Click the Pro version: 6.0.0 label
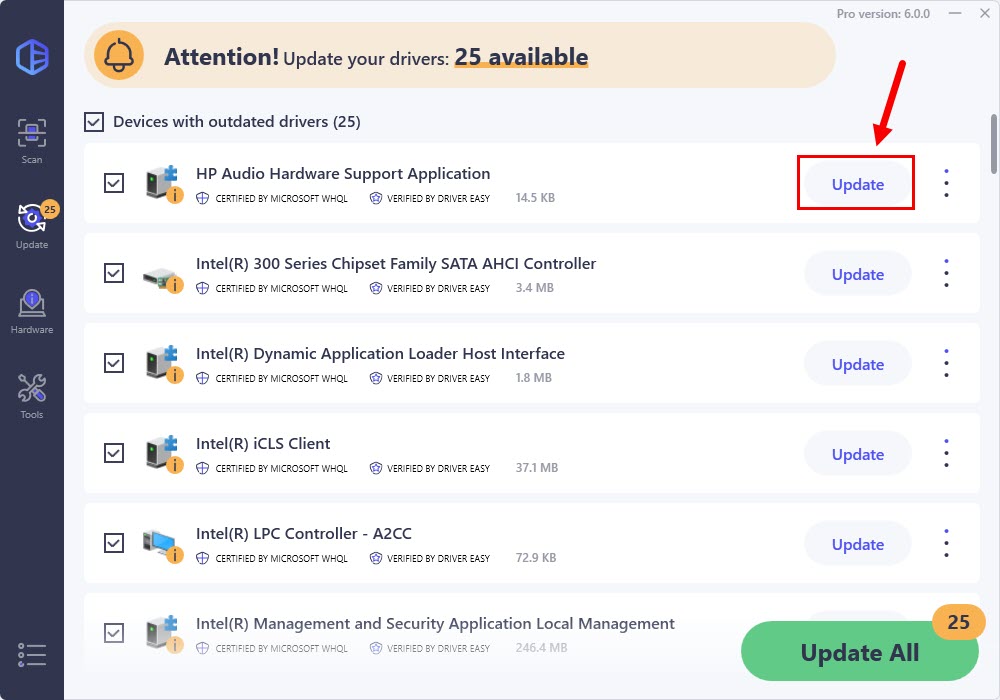This screenshot has width=1000, height=700. pos(883,13)
